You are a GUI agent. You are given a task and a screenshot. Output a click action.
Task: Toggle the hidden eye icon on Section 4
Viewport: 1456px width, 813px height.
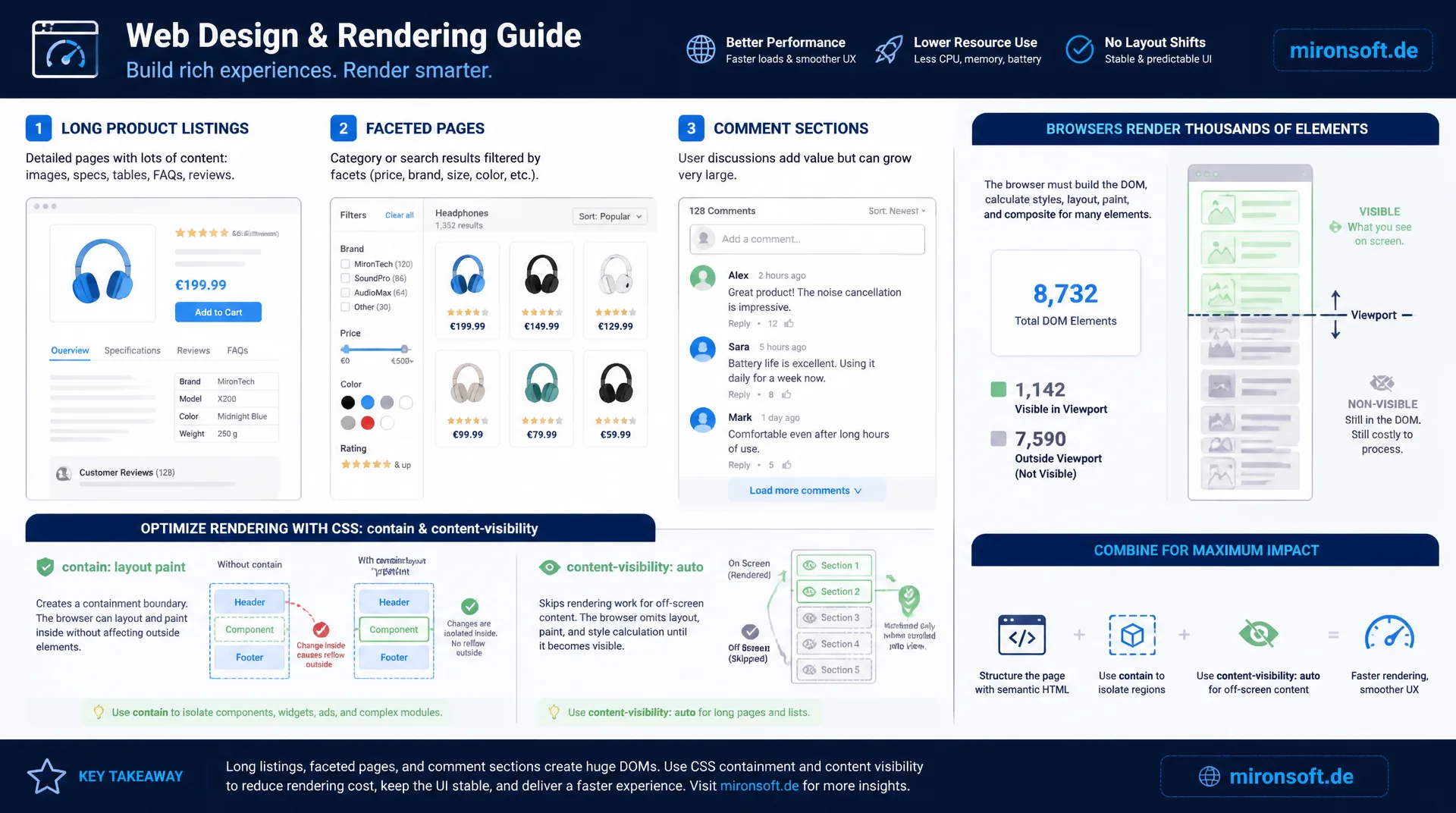coord(809,644)
